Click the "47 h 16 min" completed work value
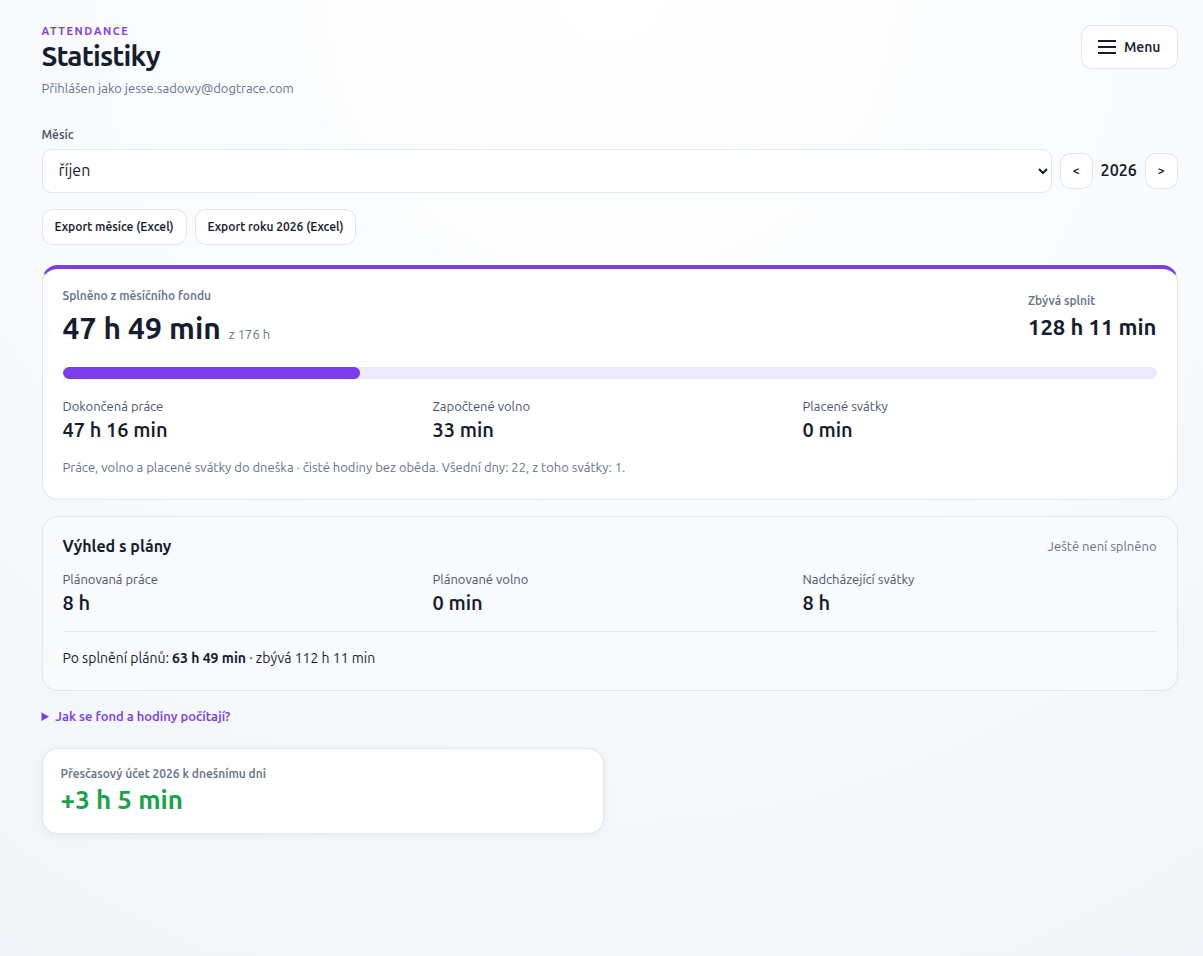This screenshot has width=1203, height=956. pyautogui.click(x=115, y=430)
